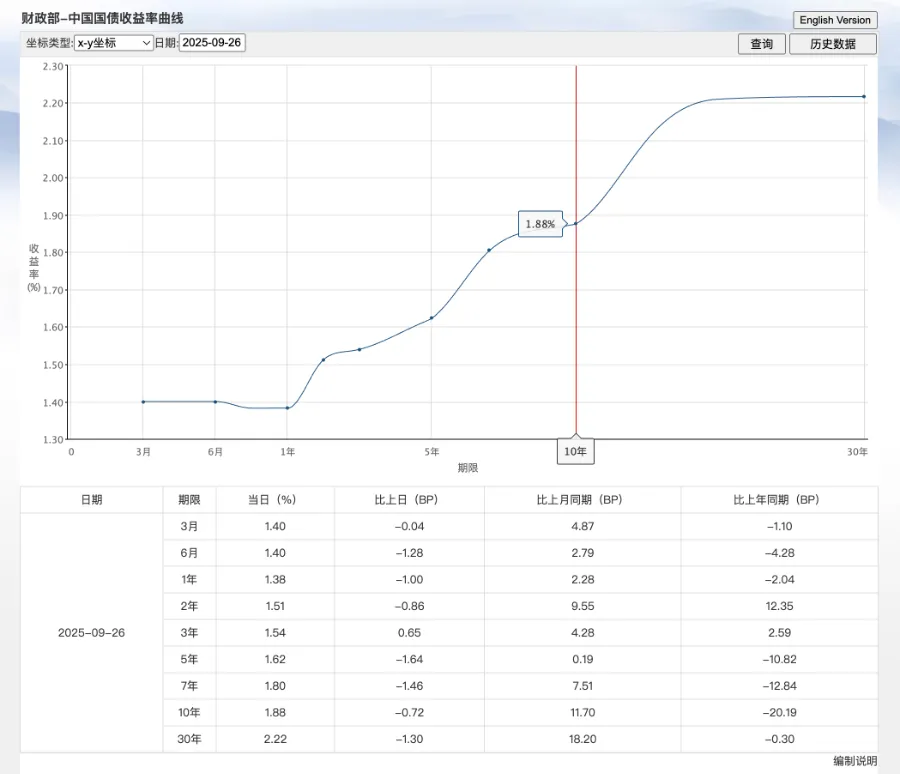The width and height of the screenshot is (900, 774).
Task: Click the 10年 data point on red line
Action: click(x=575, y=223)
